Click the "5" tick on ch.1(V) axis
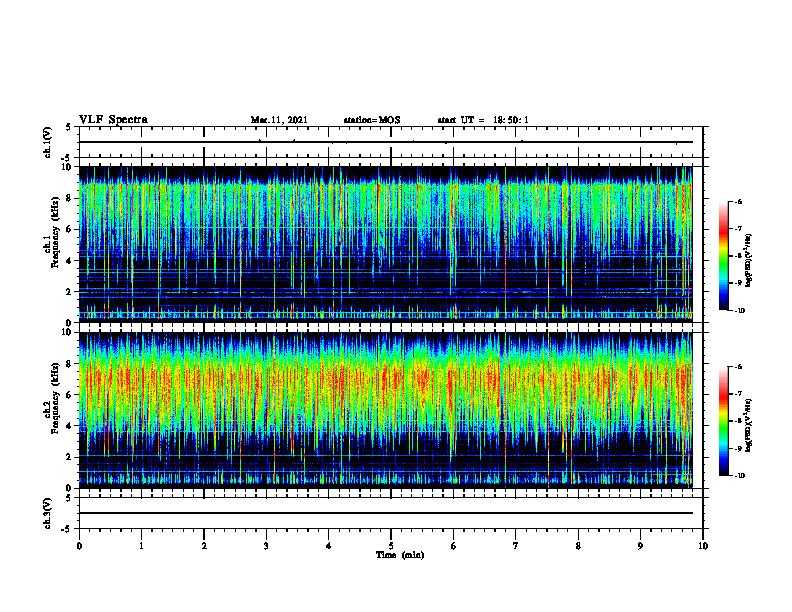792x612 pixels. [68, 127]
